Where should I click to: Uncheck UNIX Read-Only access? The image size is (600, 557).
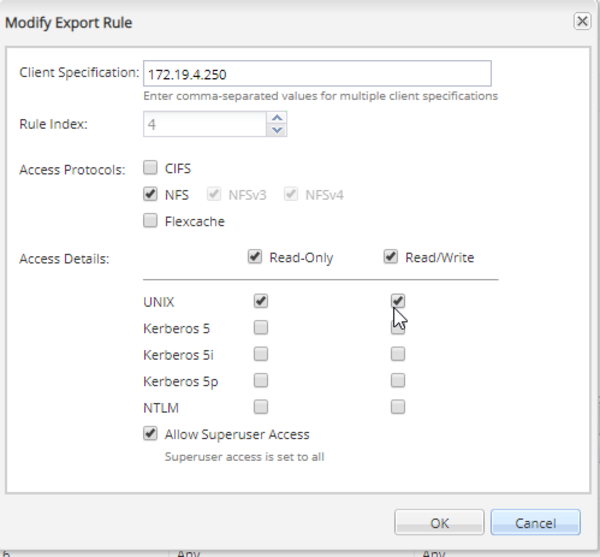[261, 300]
